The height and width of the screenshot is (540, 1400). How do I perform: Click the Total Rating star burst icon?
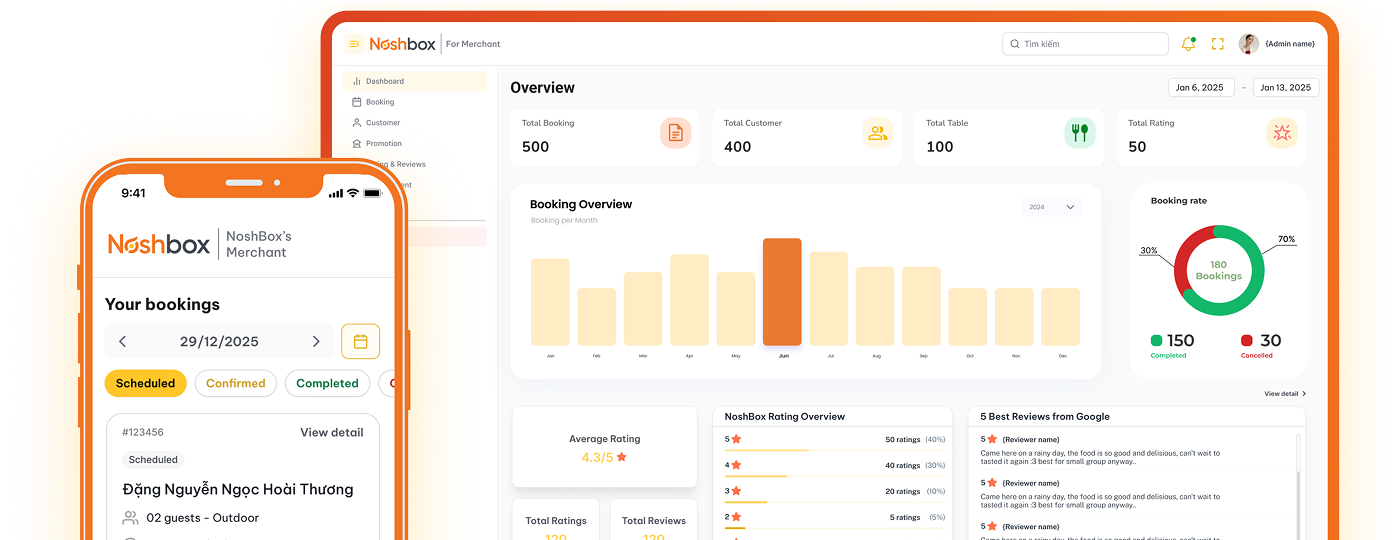pos(1281,133)
